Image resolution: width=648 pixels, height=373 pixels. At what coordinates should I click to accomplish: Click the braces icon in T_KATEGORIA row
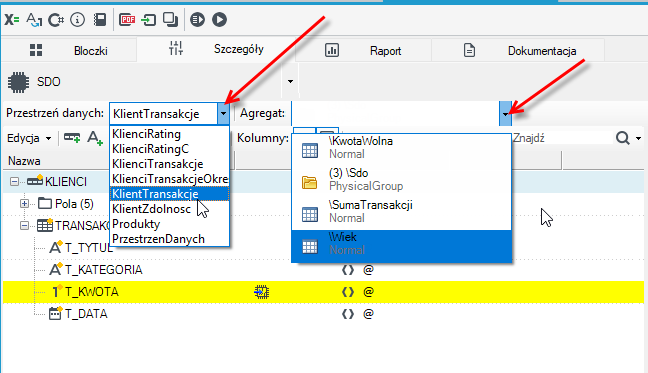click(x=348, y=270)
